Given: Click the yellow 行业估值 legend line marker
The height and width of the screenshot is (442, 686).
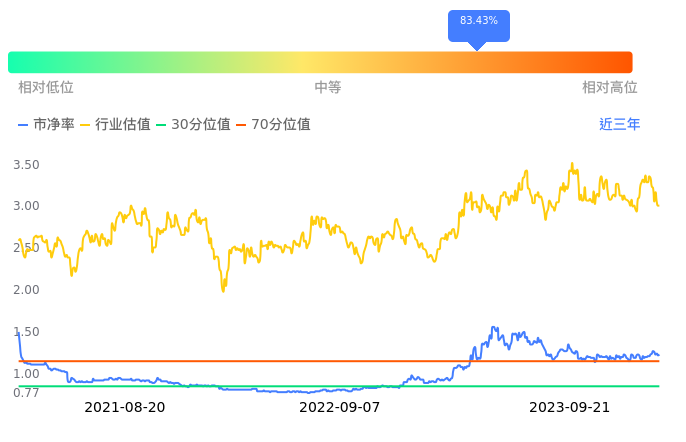Looking at the screenshot, I should tap(85, 125).
